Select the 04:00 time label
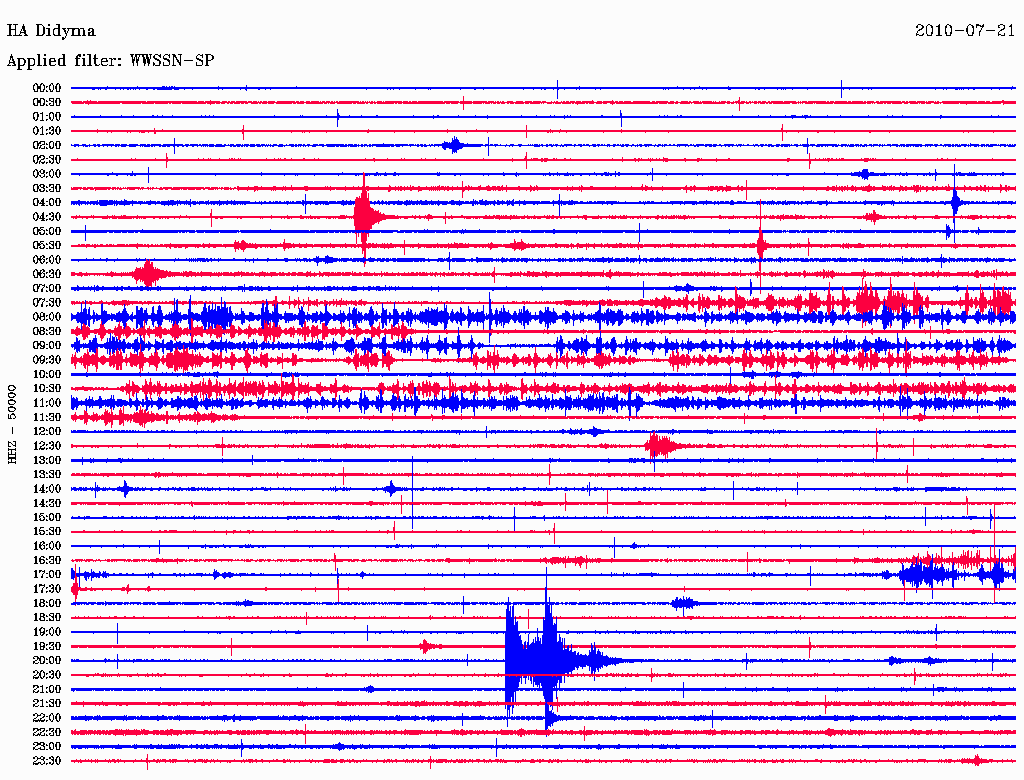 tap(46, 203)
